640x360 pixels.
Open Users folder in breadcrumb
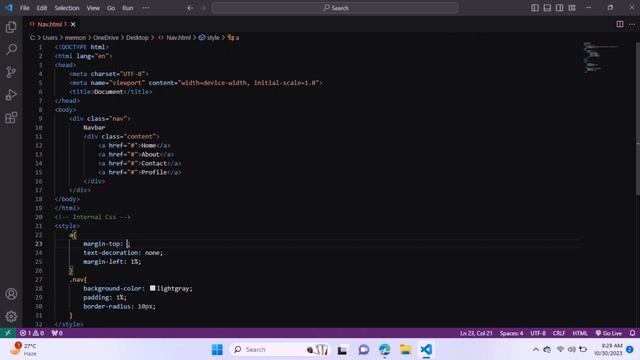click(50, 38)
